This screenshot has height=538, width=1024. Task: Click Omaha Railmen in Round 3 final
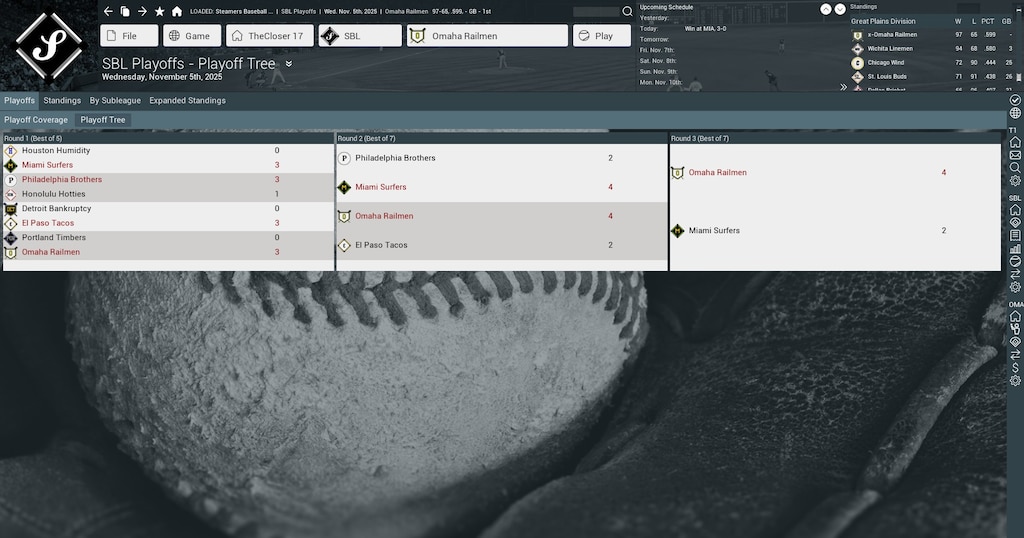point(718,172)
